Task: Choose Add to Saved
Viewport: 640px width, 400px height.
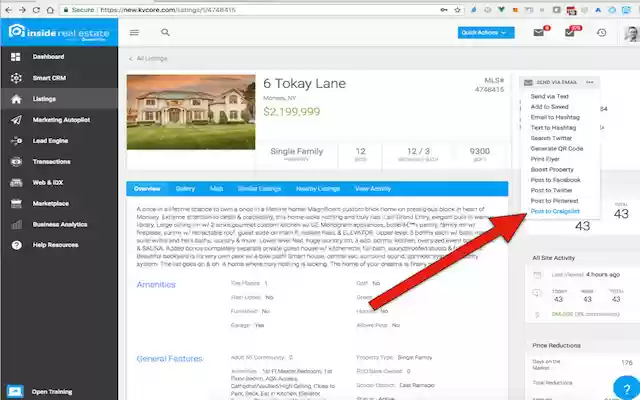Action: point(549,107)
